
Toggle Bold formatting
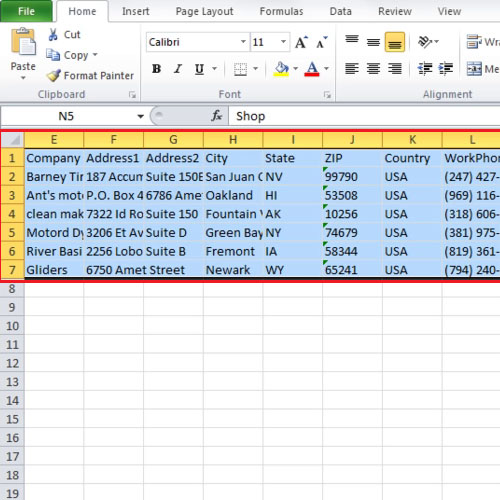[156, 69]
